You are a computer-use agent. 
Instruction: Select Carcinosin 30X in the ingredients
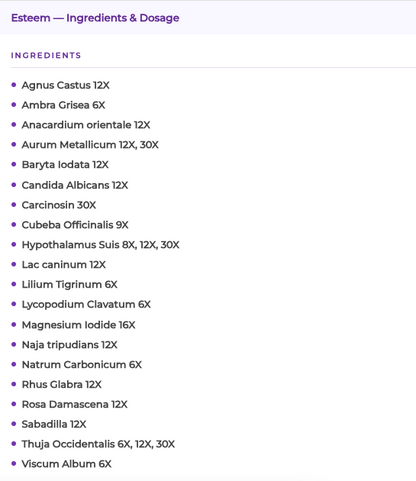pos(59,205)
